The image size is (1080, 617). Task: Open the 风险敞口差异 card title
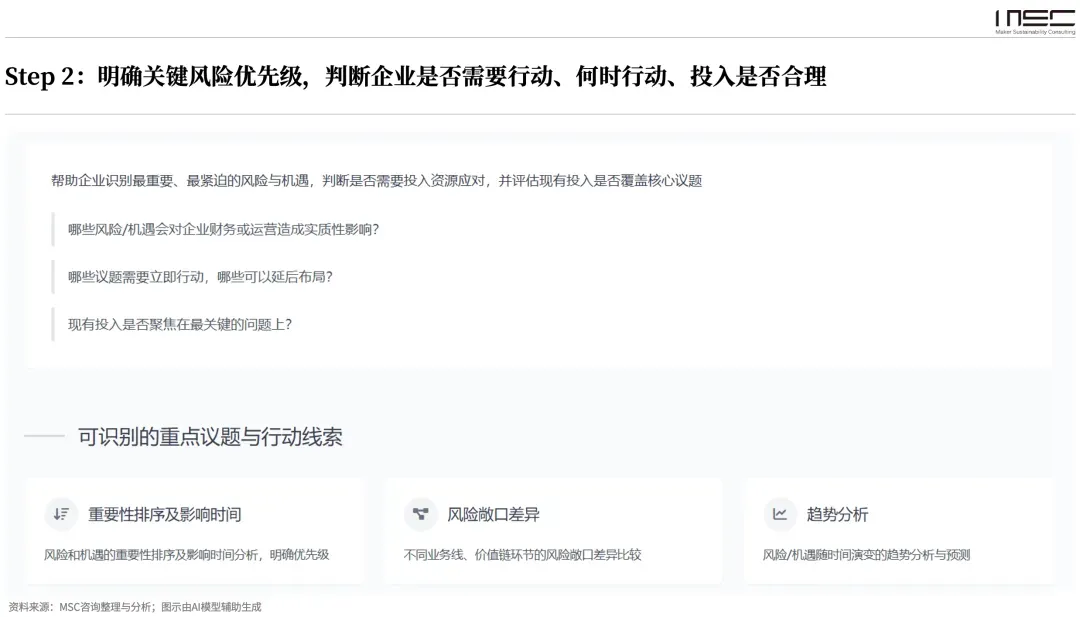pyautogui.click(x=493, y=515)
